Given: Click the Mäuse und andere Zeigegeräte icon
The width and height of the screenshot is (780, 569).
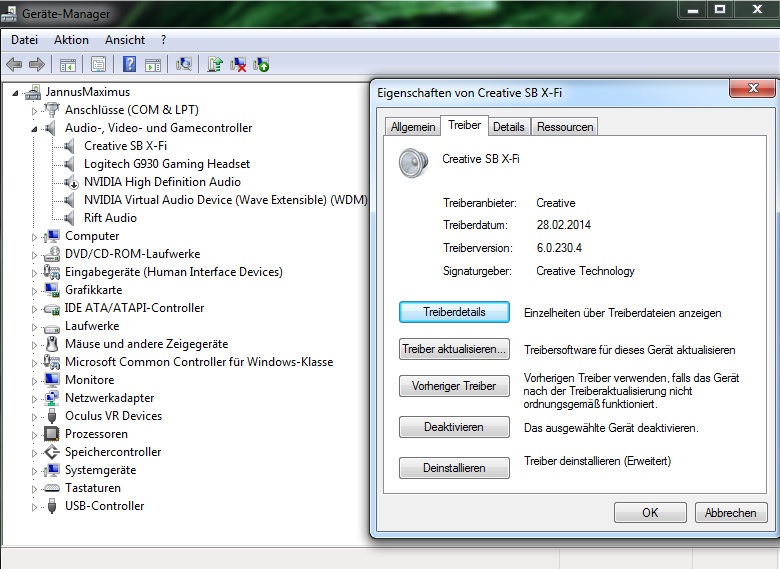Looking at the screenshot, I should click(x=52, y=344).
